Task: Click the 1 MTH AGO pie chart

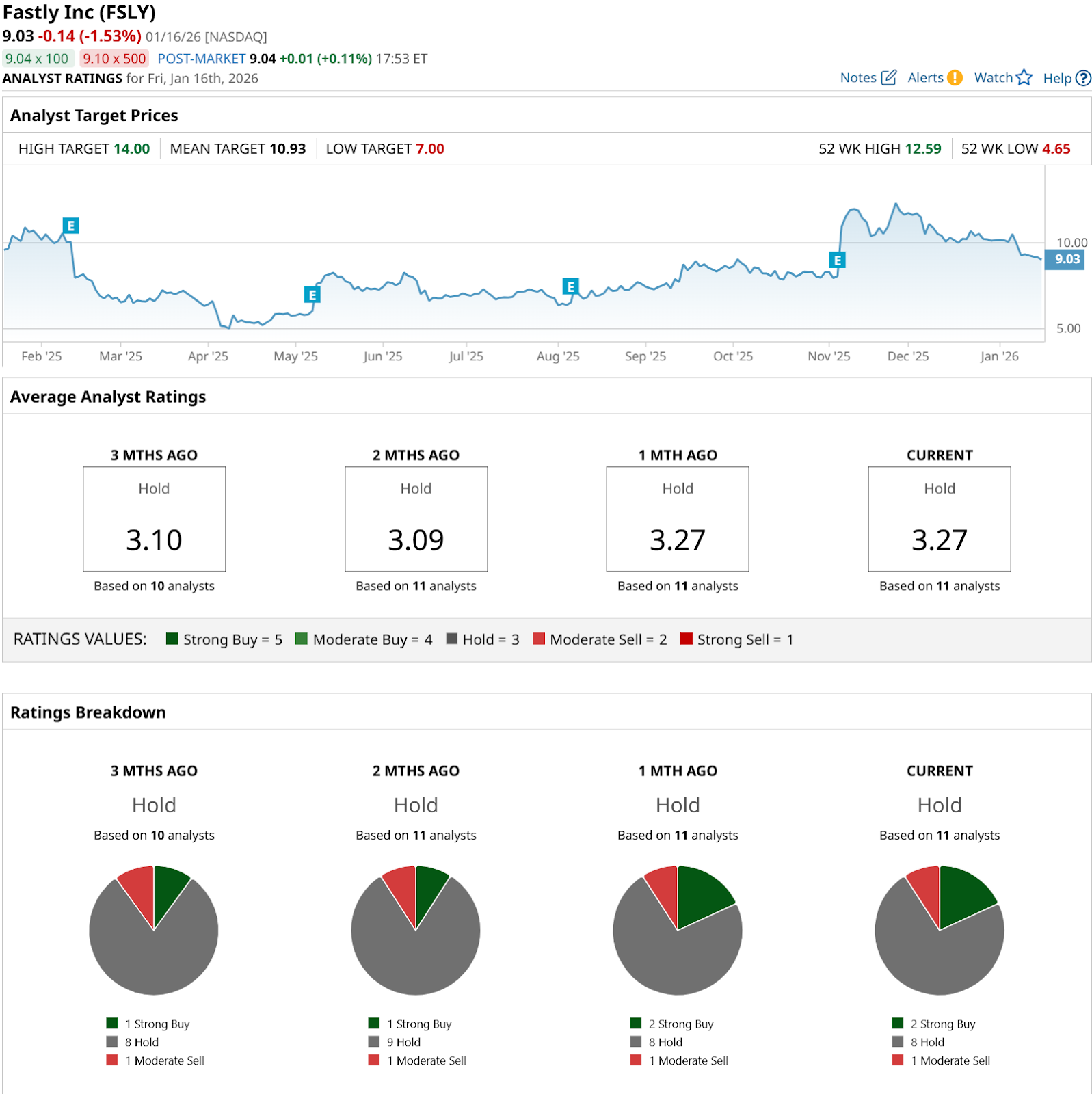Action: tap(678, 930)
